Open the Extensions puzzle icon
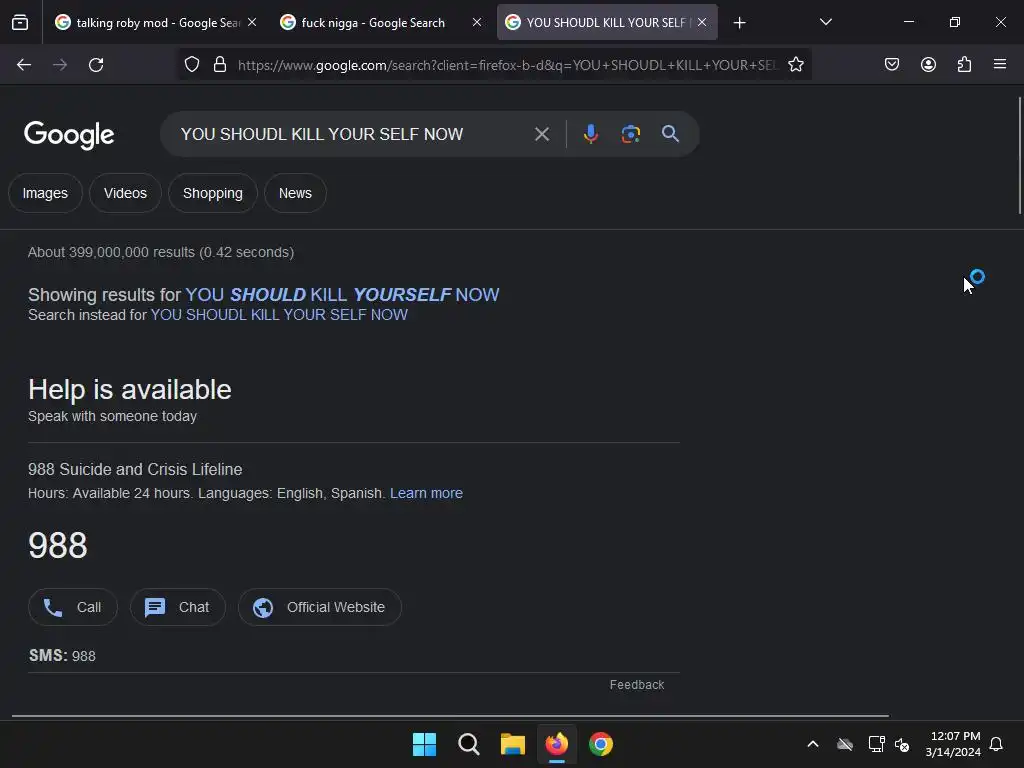1024x768 pixels. click(x=964, y=65)
